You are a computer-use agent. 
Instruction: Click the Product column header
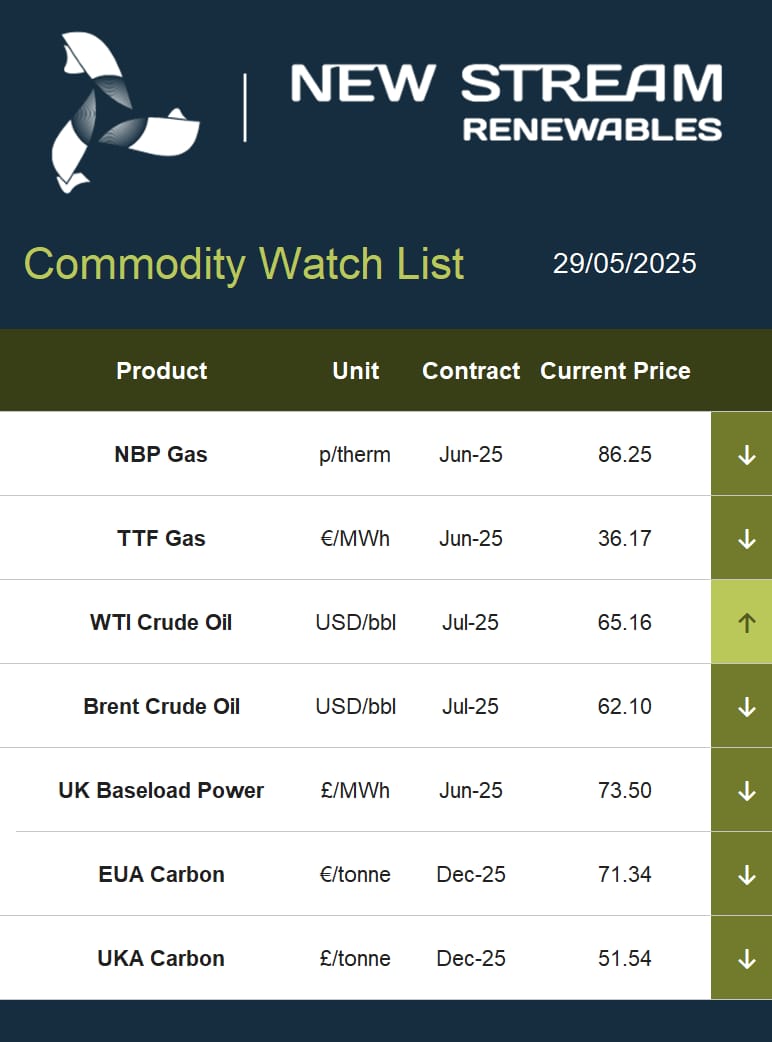(161, 371)
